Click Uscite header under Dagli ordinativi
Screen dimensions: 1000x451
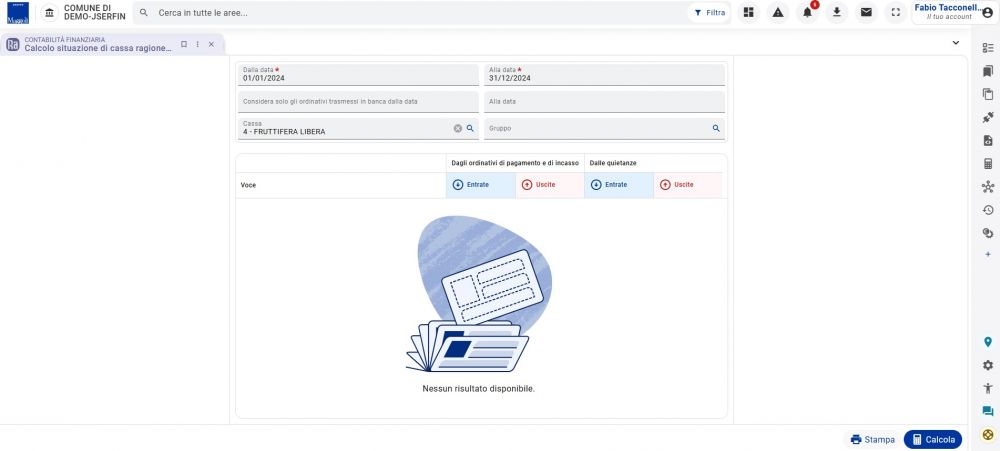tap(550, 185)
